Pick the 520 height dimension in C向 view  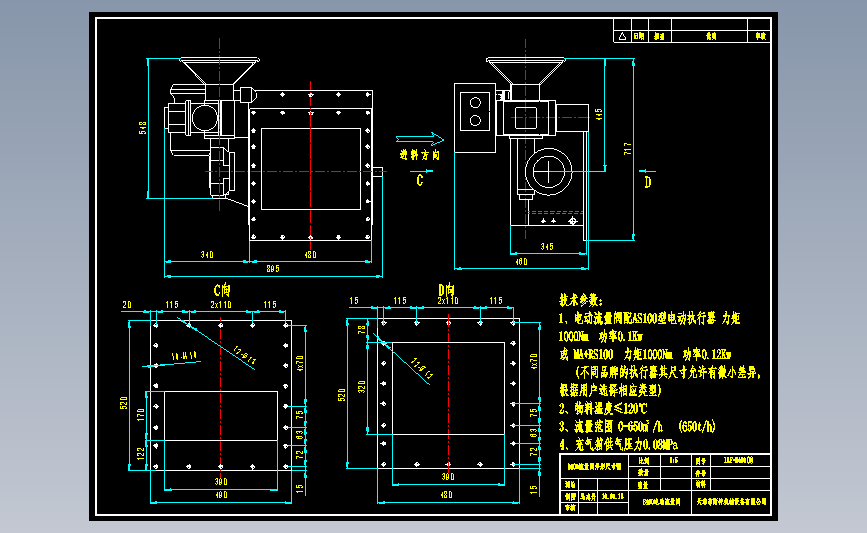click(x=124, y=403)
